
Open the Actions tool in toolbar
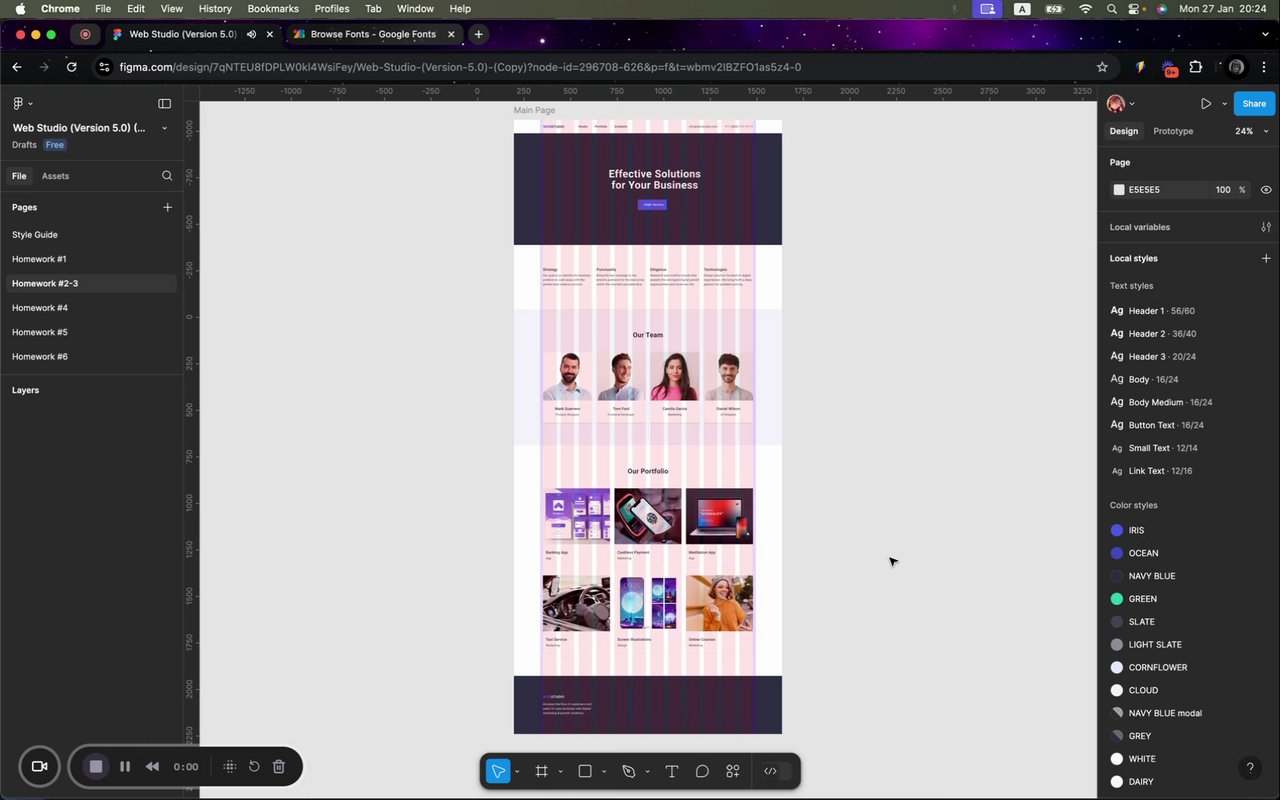point(733,771)
